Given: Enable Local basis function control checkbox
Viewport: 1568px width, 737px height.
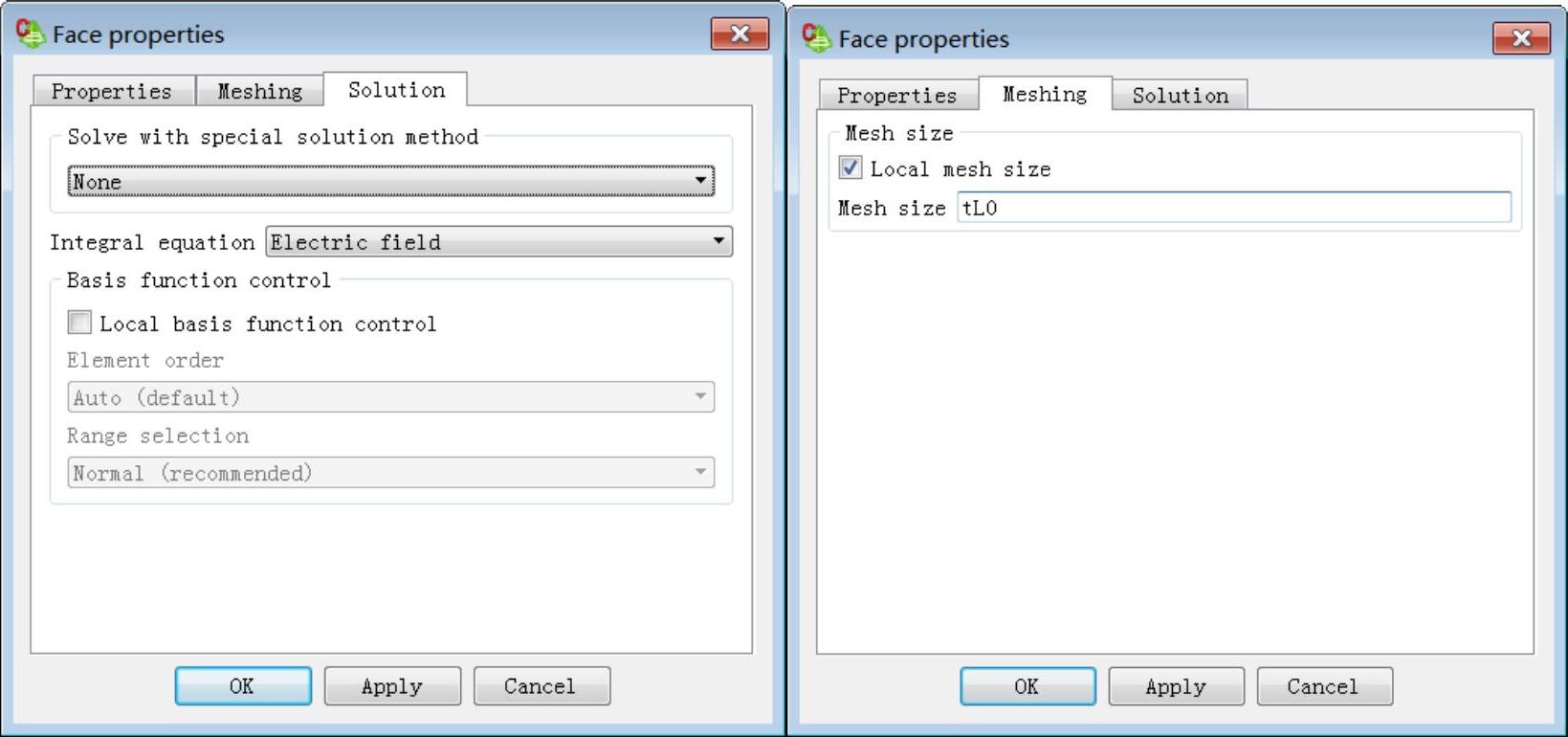Looking at the screenshot, I should (79, 323).
